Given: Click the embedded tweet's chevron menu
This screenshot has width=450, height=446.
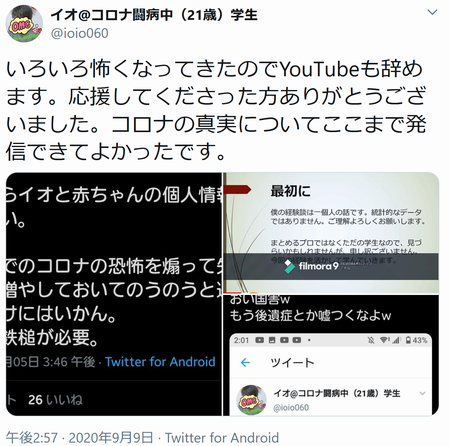Looking at the screenshot, I should pos(422,393).
